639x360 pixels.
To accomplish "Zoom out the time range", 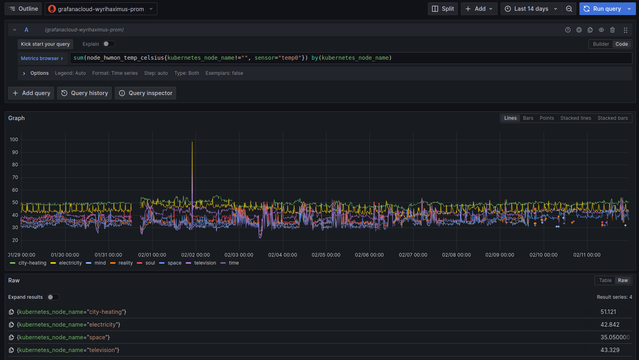I will click(x=569, y=9).
